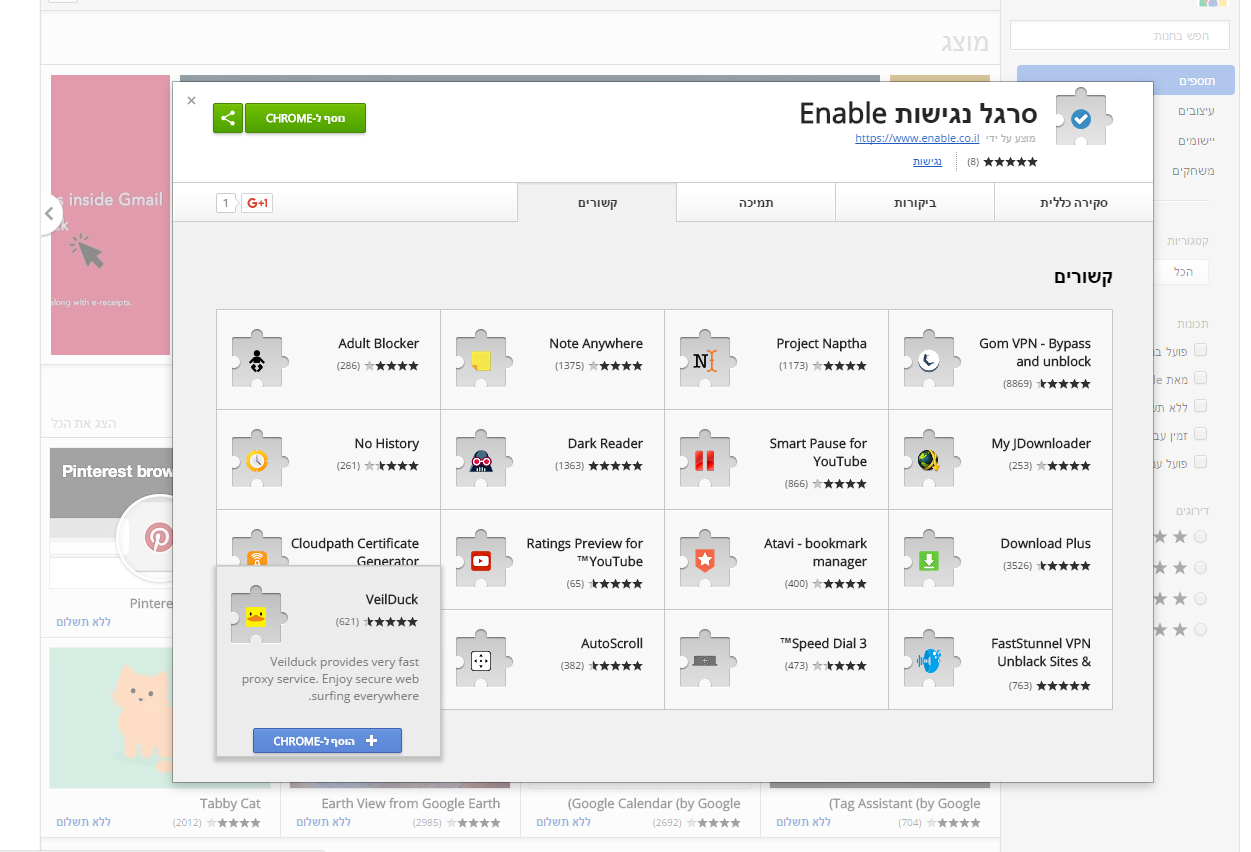Click the 'Download Plus' title text
Image resolution: width=1251 pixels, height=852 pixels.
(1046, 544)
